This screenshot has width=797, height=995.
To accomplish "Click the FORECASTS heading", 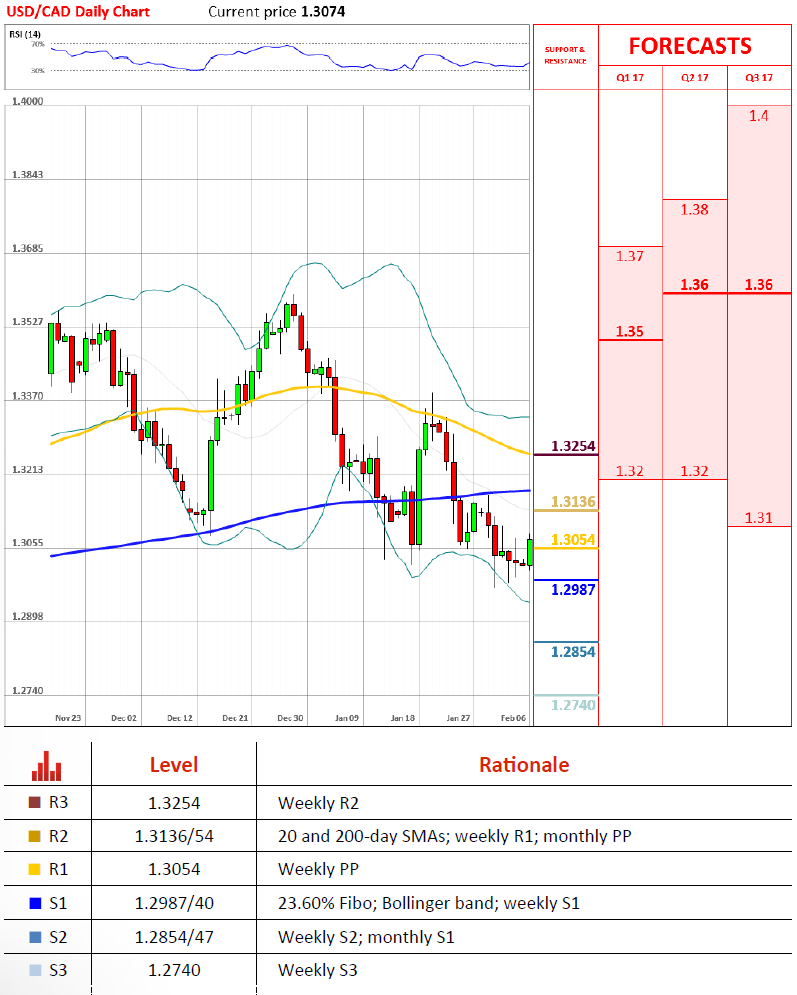I will 690,46.
